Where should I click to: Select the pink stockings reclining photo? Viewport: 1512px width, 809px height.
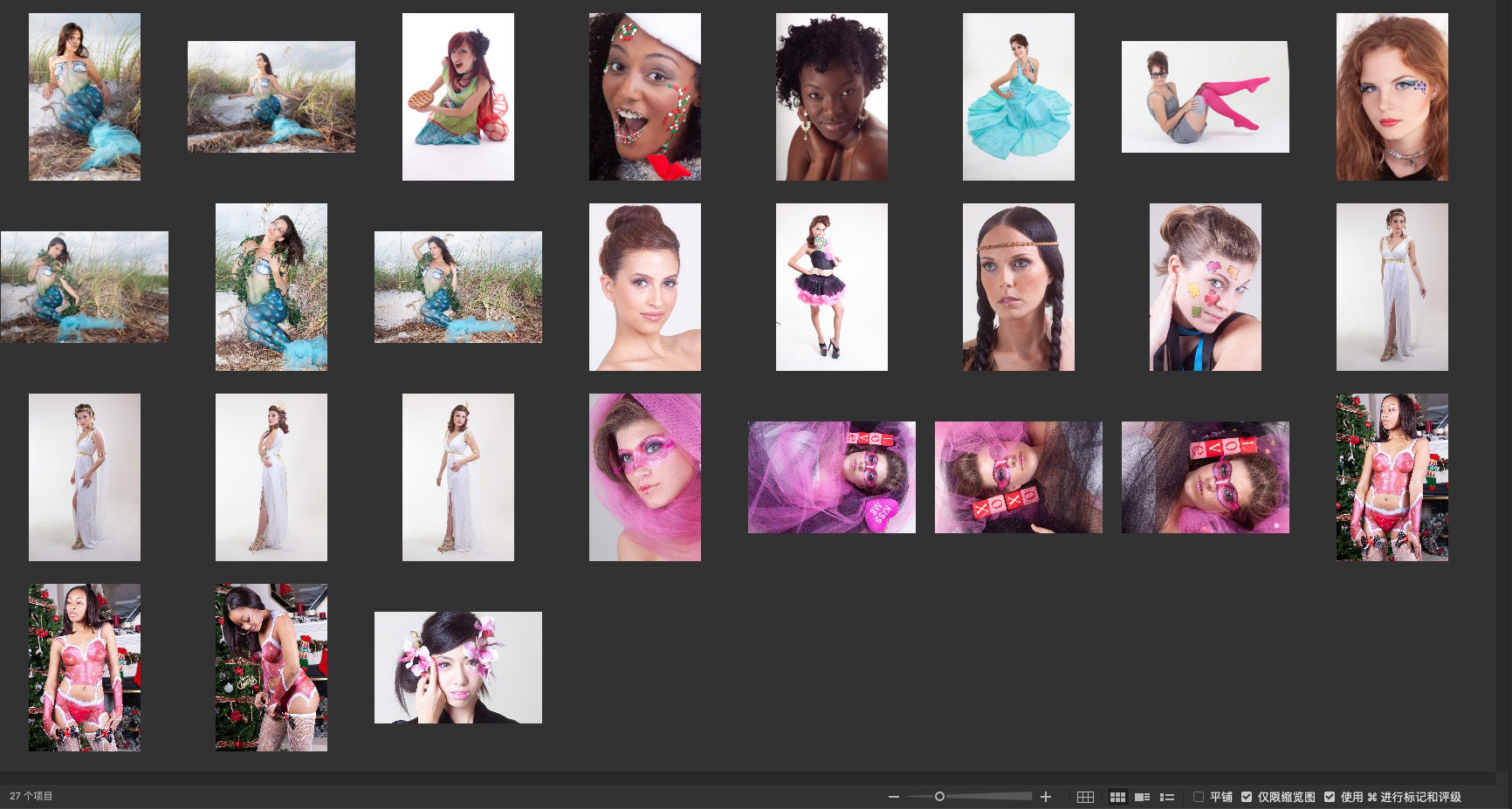[x=1205, y=97]
